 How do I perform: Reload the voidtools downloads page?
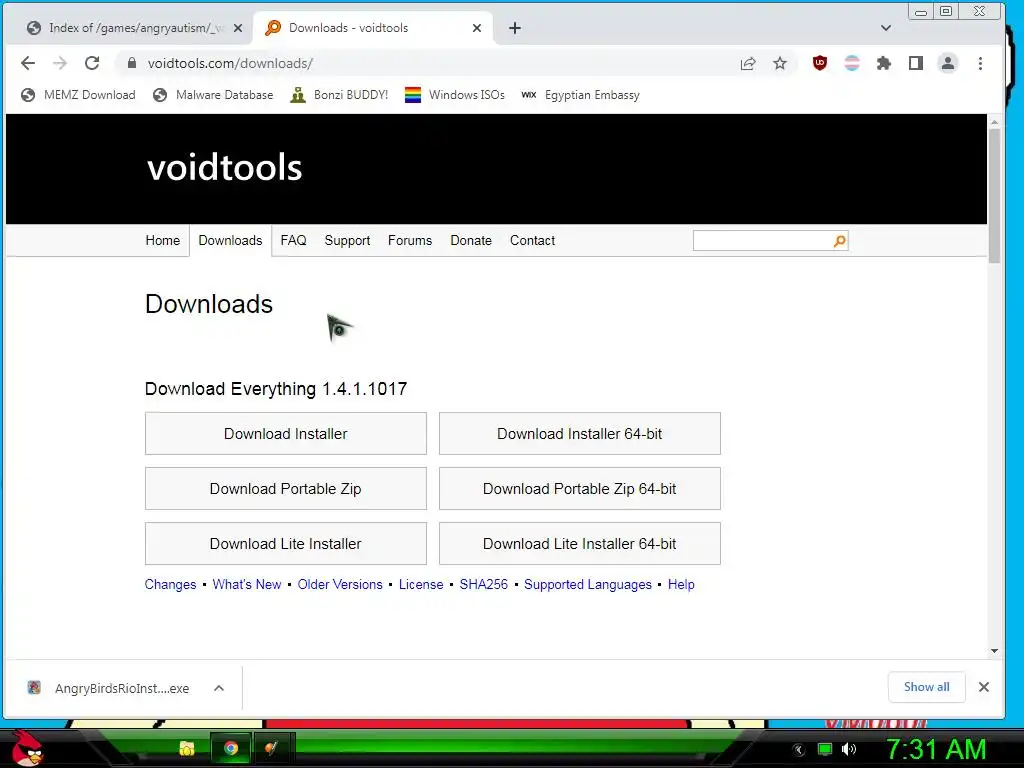(x=92, y=63)
